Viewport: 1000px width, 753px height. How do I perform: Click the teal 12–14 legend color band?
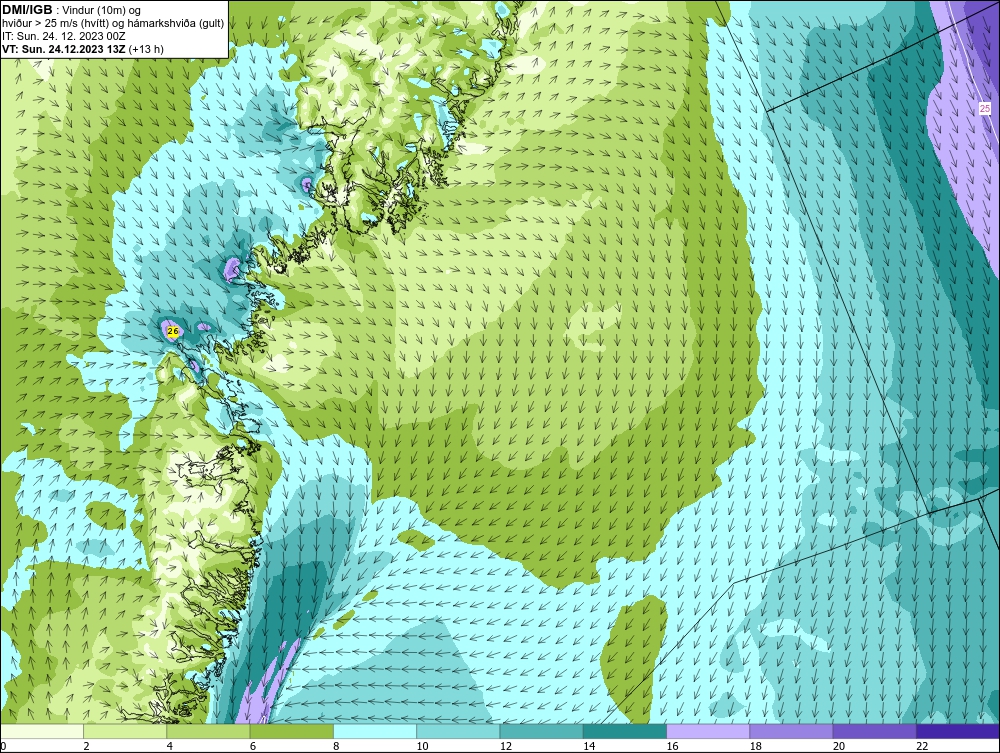[541, 731]
